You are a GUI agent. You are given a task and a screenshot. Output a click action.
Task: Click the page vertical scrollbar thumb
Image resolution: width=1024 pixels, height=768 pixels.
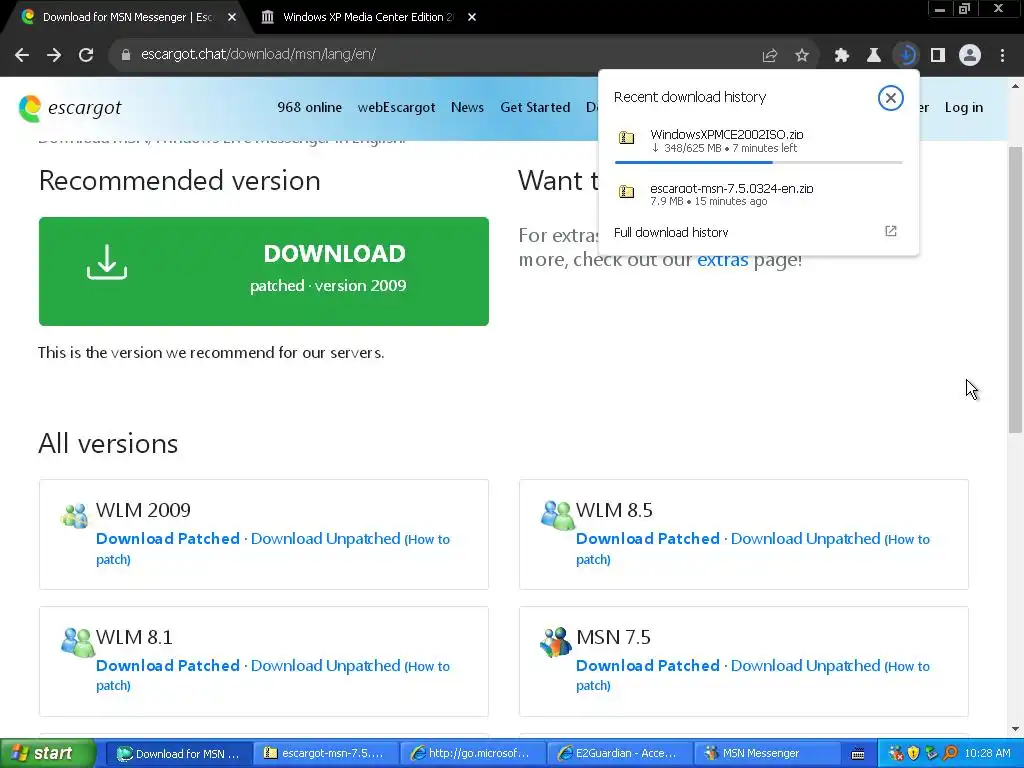coord(1015,289)
